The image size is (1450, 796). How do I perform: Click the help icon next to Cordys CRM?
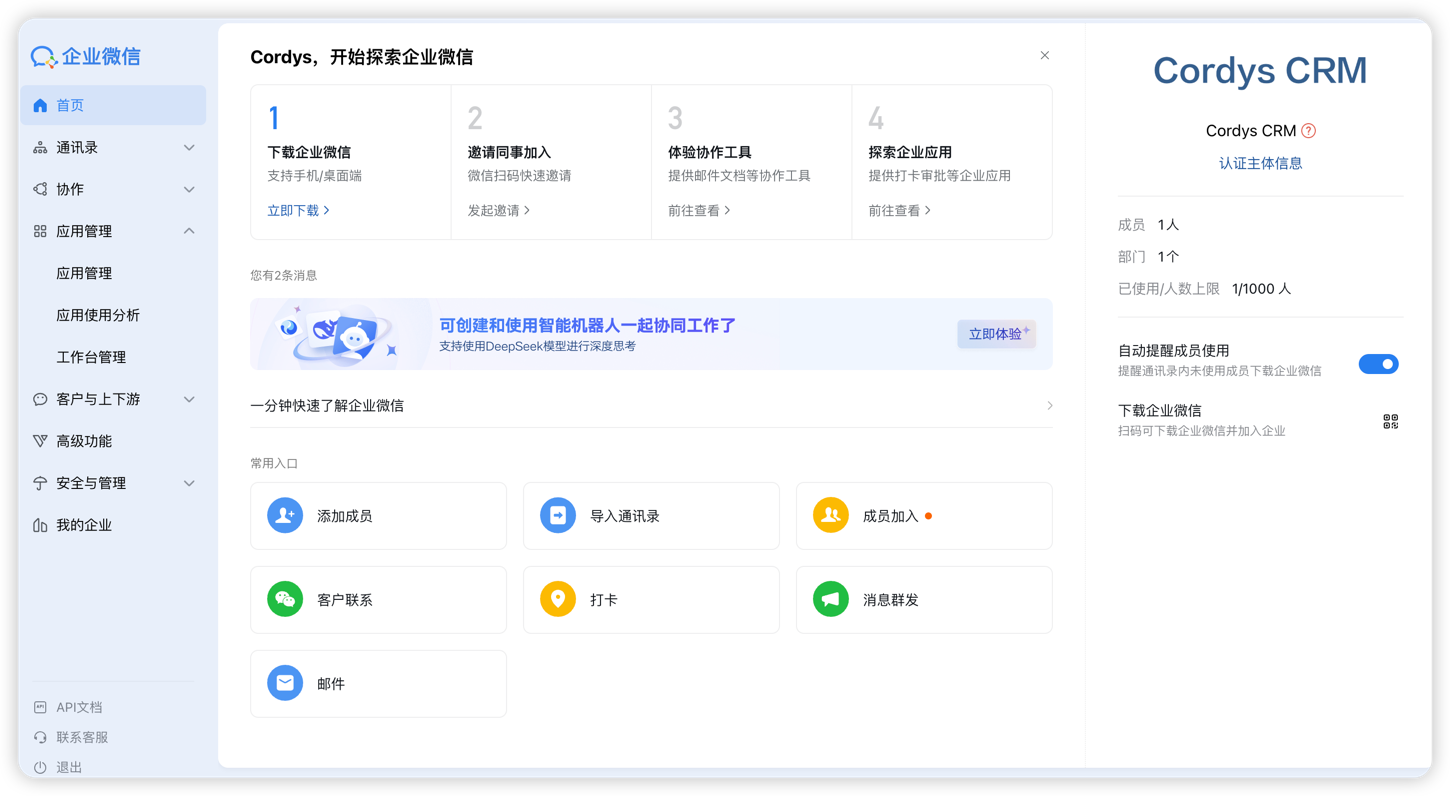point(1311,130)
